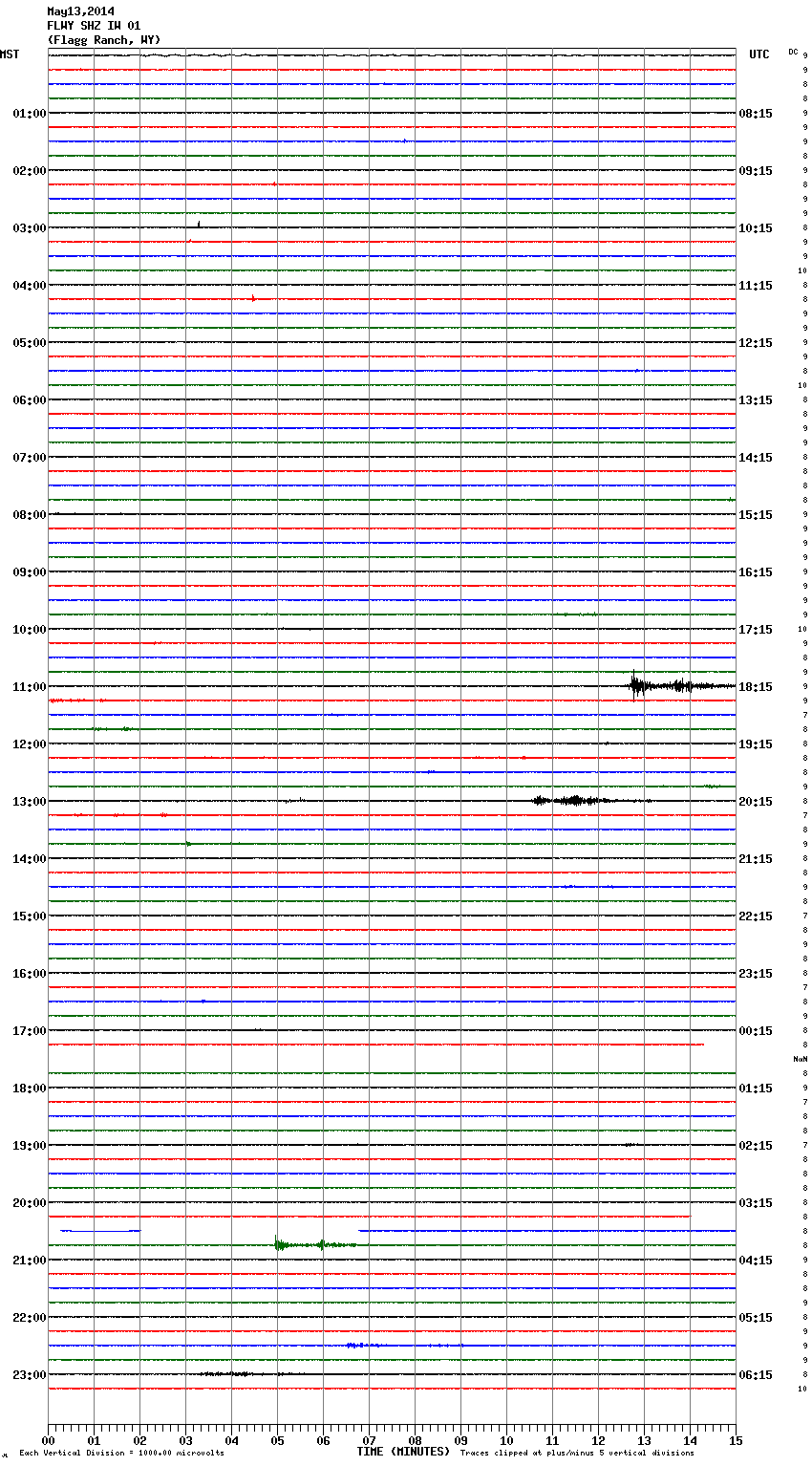This screenshot has height=1466, width=812.
Task: Click the 17:15 UTC time label
Action: 756,630
